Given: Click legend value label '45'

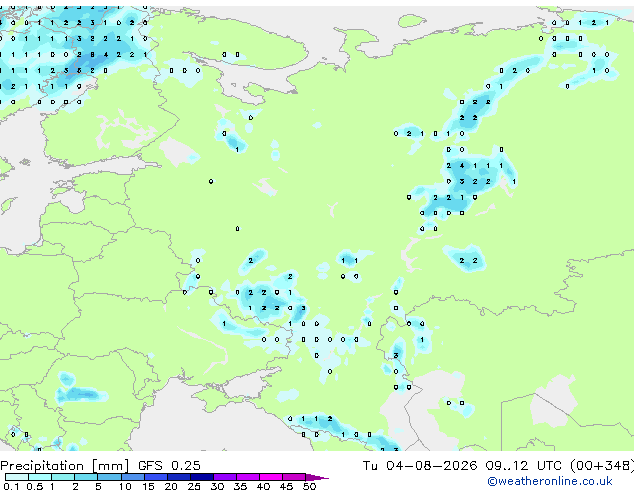Looking at the screenshot, I should pyautogui.click(x=286, y=486).
